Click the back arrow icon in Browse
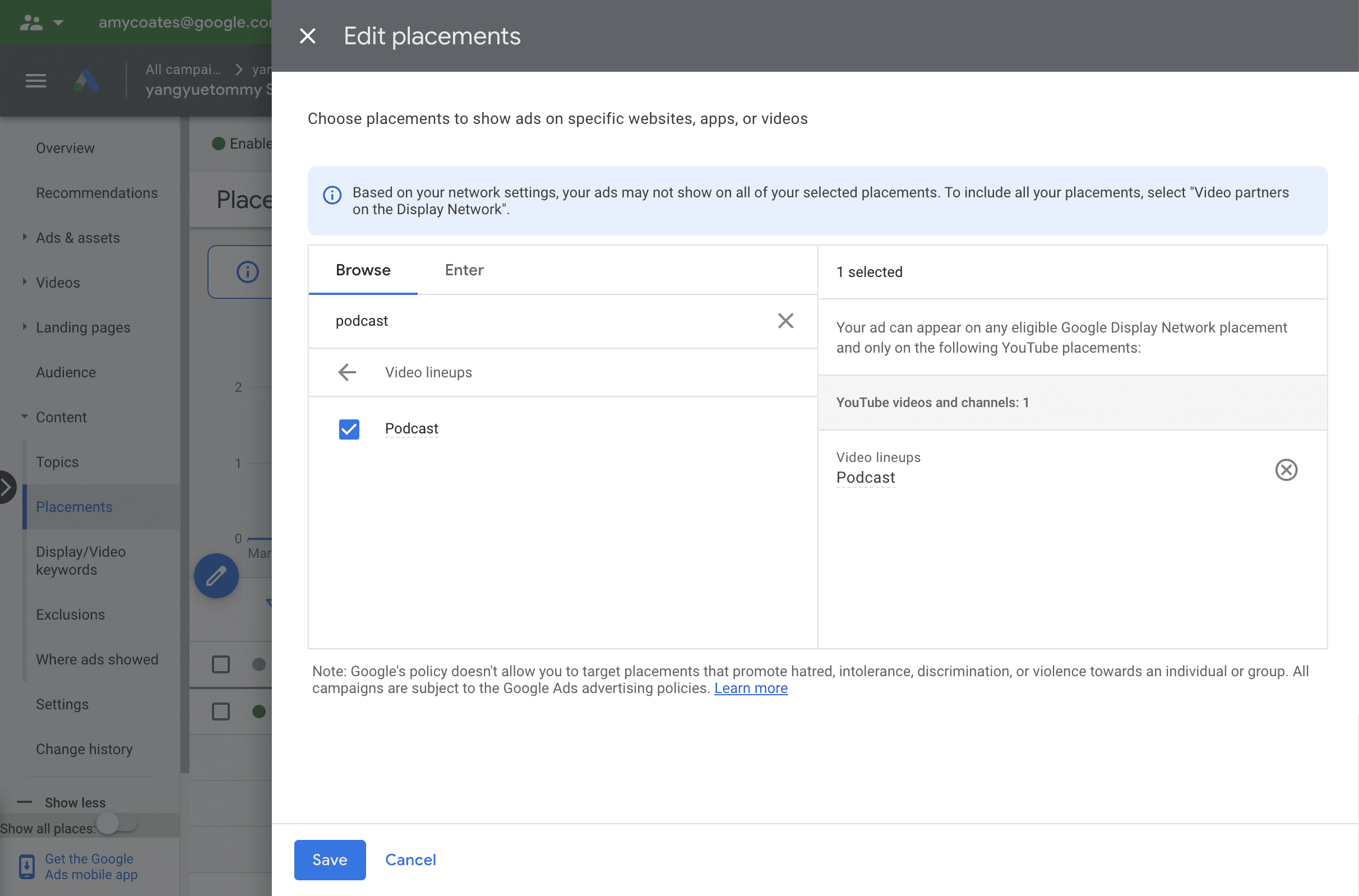The image size is (1359, 896). [x=348, y=372]
